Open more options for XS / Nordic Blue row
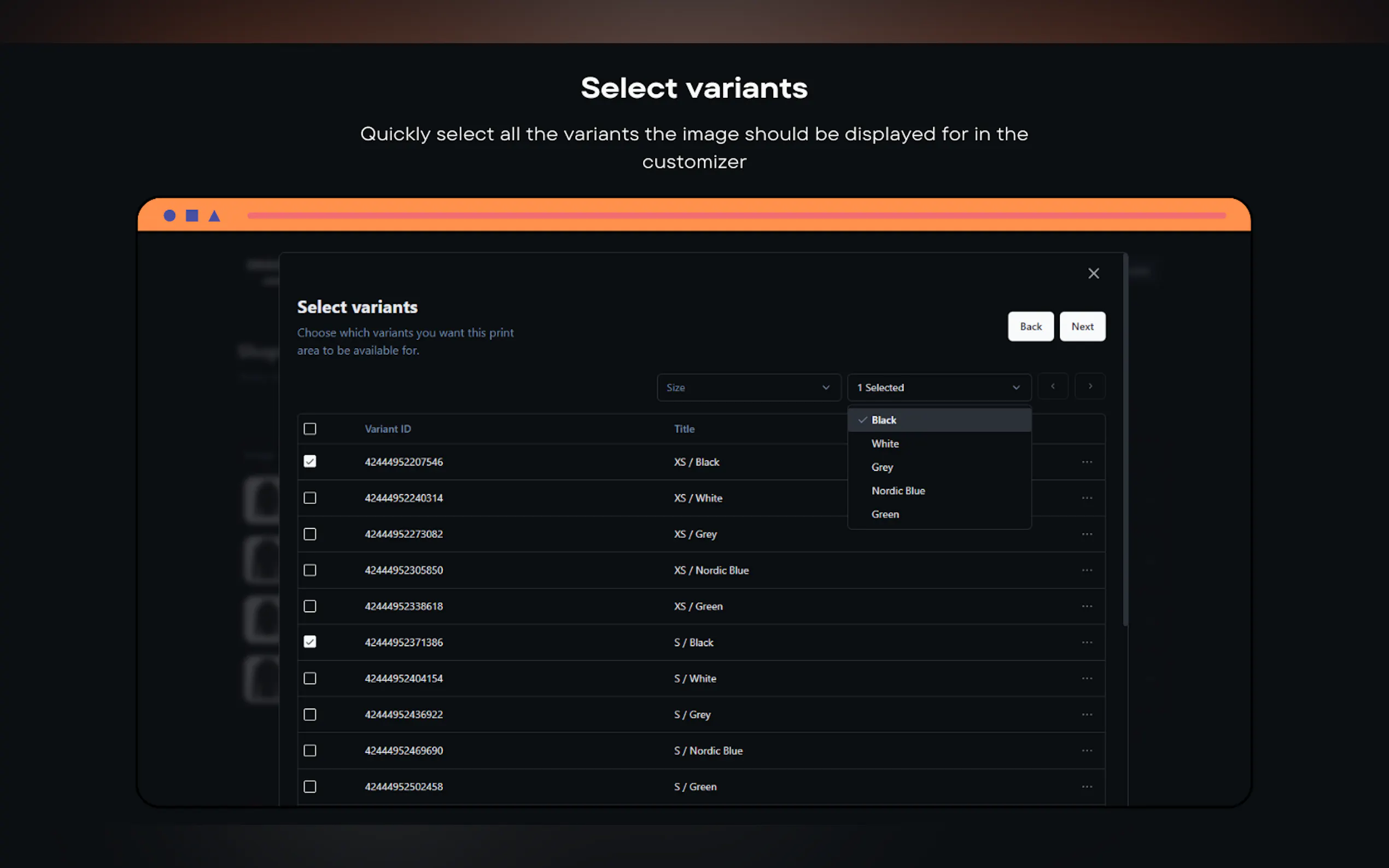1389x868 pixels. 1087,570
